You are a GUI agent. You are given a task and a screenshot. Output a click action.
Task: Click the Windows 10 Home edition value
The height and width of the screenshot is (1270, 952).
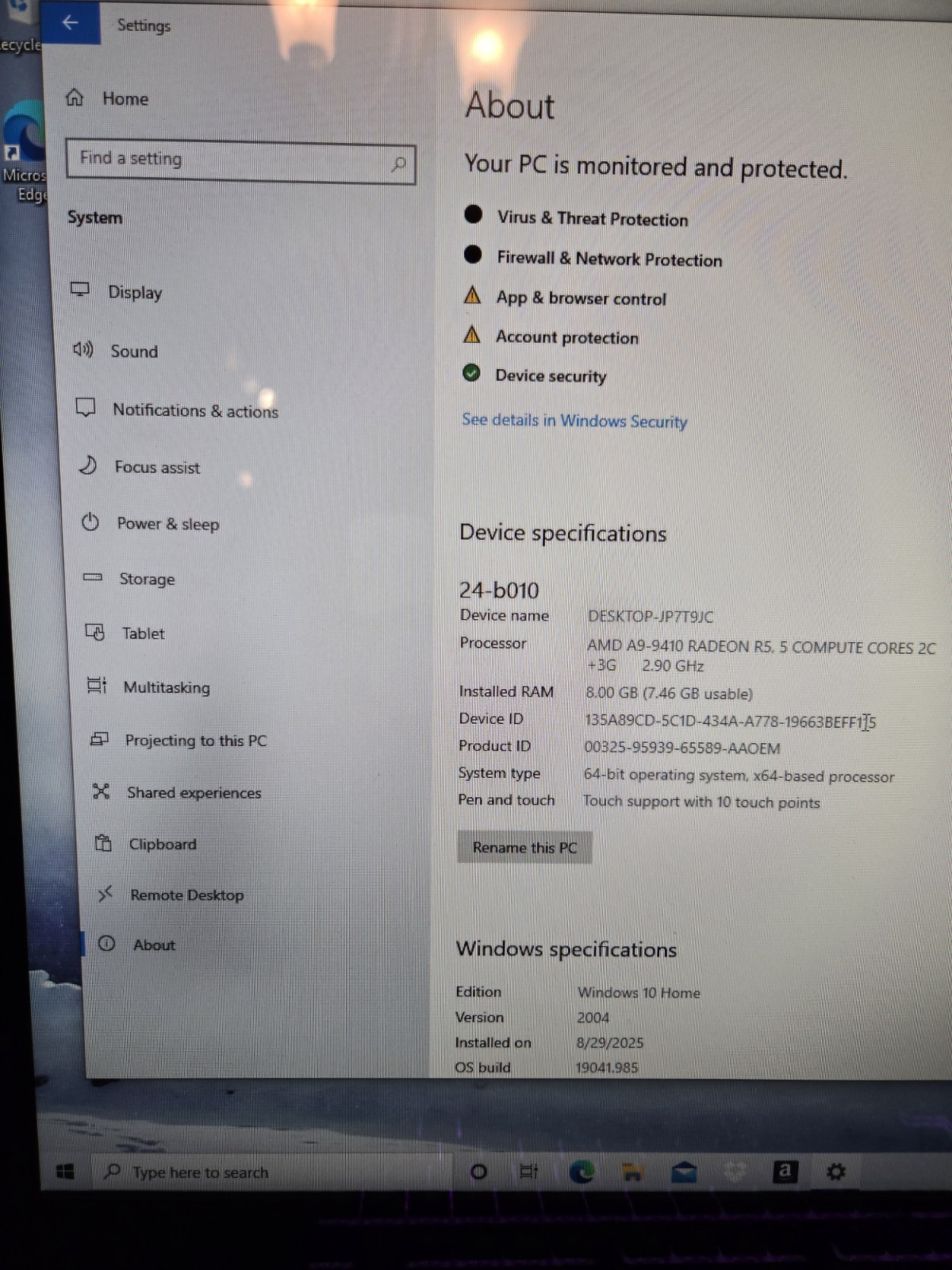639,992
